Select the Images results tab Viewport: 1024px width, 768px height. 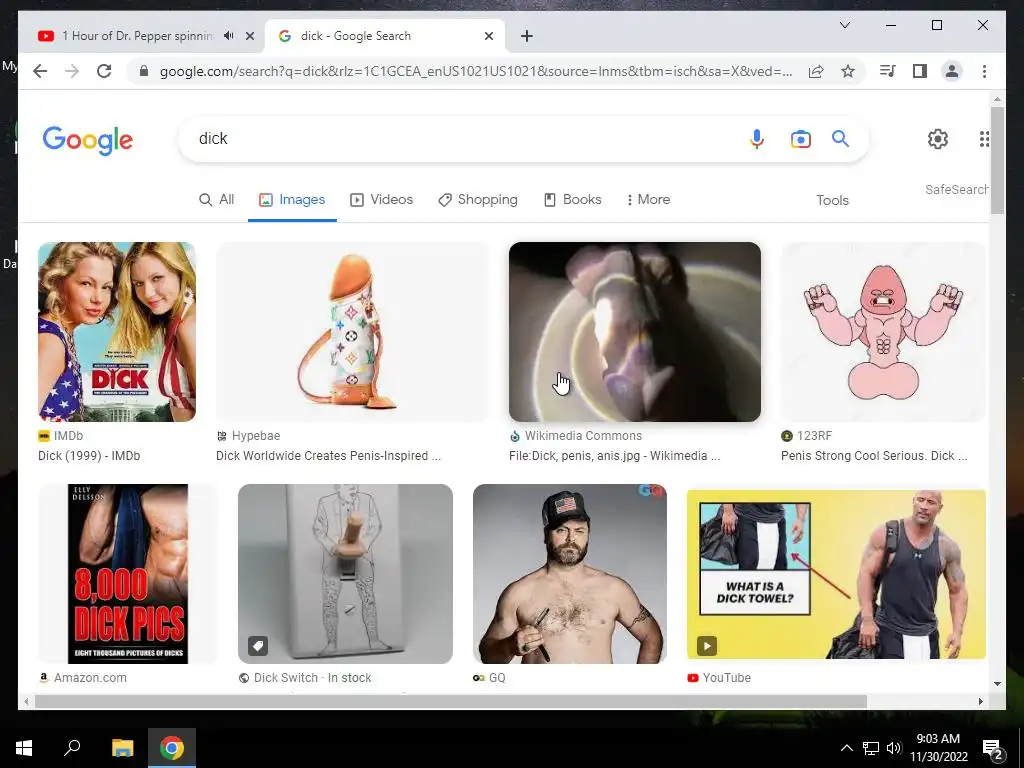[292, 200]
